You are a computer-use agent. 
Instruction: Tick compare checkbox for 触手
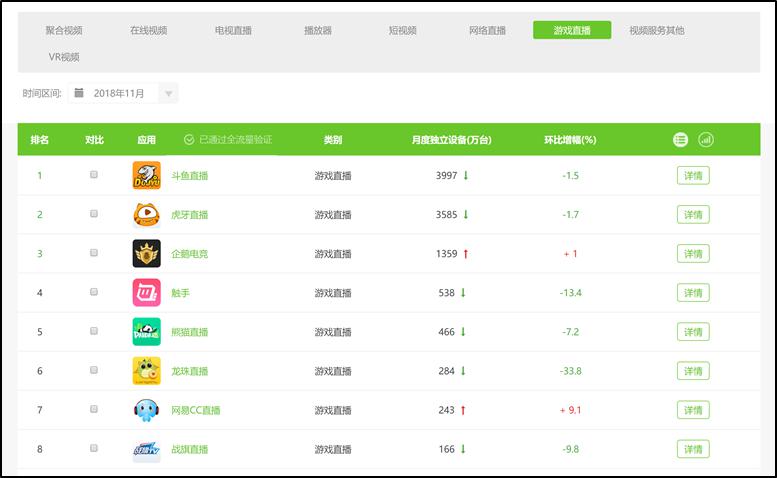pos(94,292)
